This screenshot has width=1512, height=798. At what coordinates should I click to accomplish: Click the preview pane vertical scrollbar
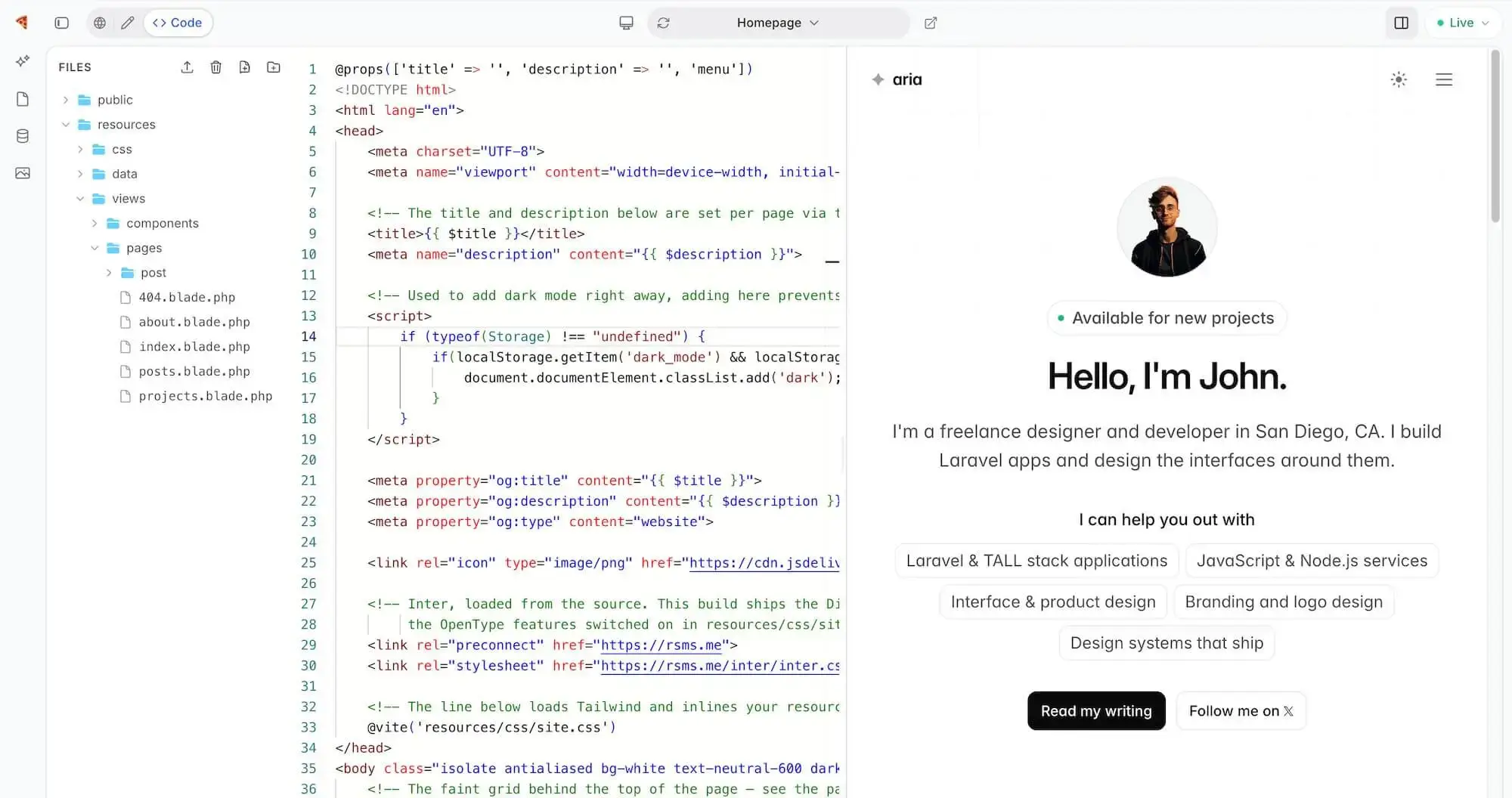pos(1495,136)
